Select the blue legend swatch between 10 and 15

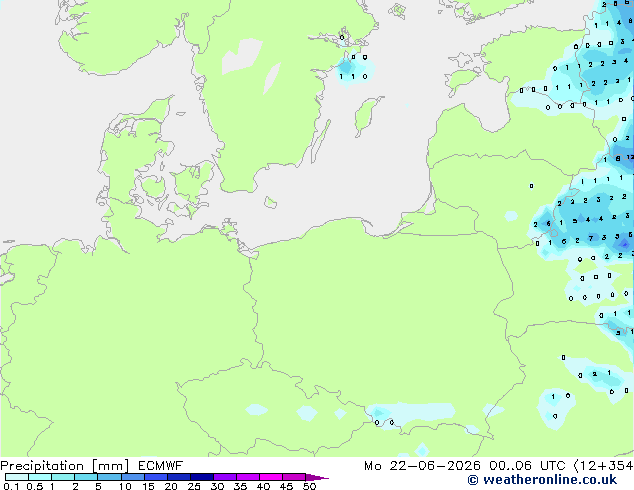132,477
